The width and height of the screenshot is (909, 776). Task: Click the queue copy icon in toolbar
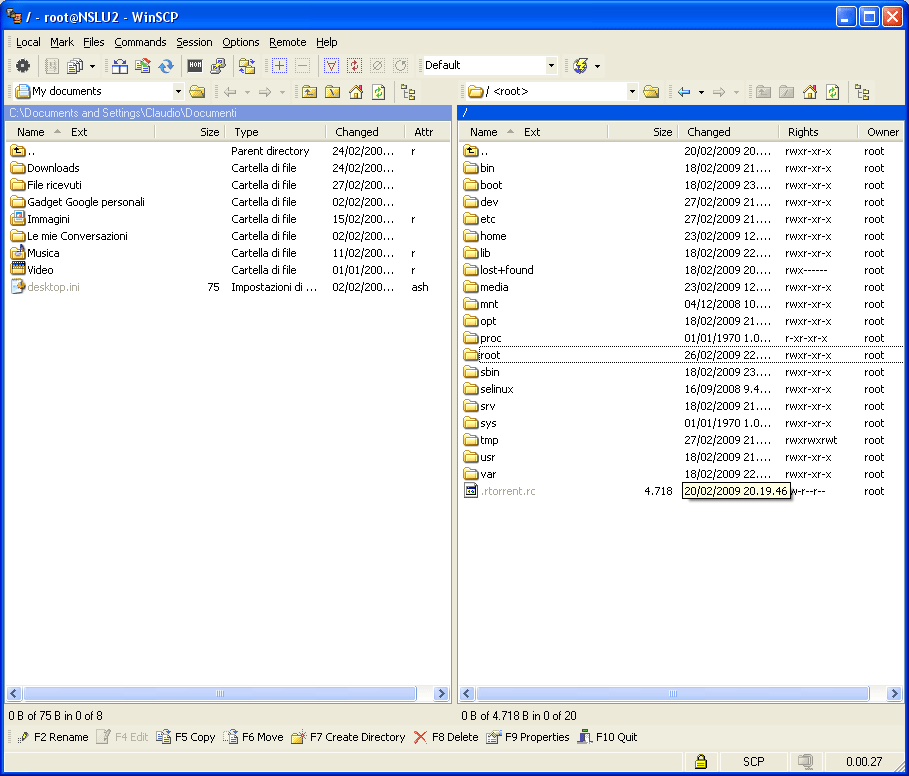tap(75, 65)
